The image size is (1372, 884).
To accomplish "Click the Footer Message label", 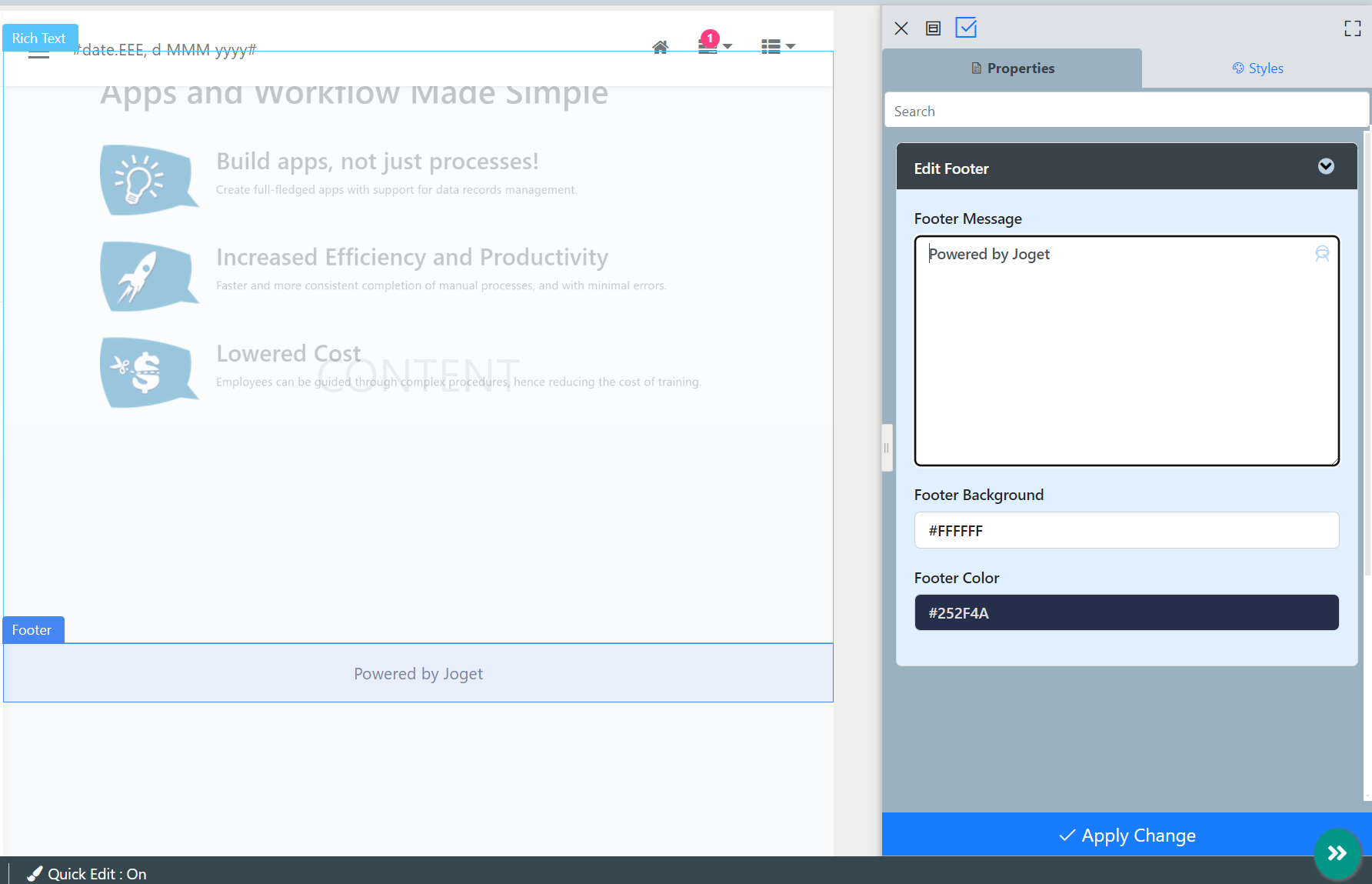I will (968, 218).
